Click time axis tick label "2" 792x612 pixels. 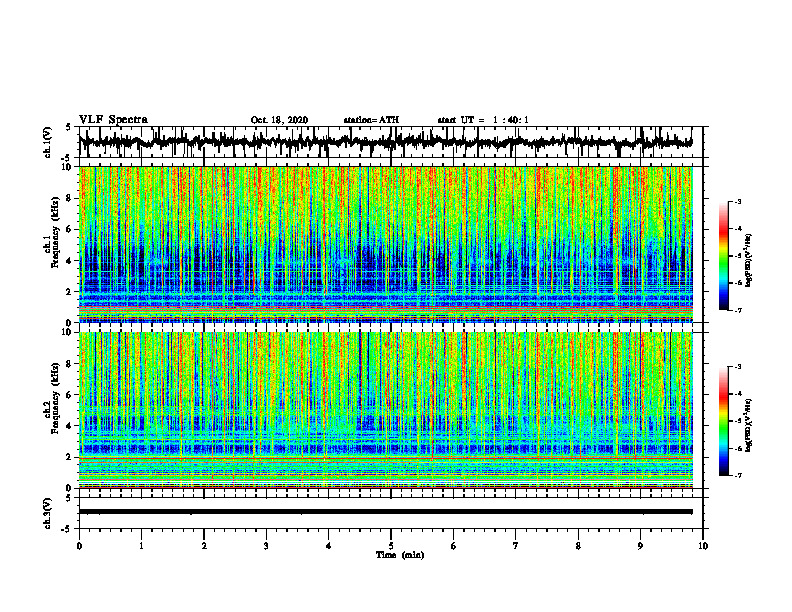pos(204,546)
